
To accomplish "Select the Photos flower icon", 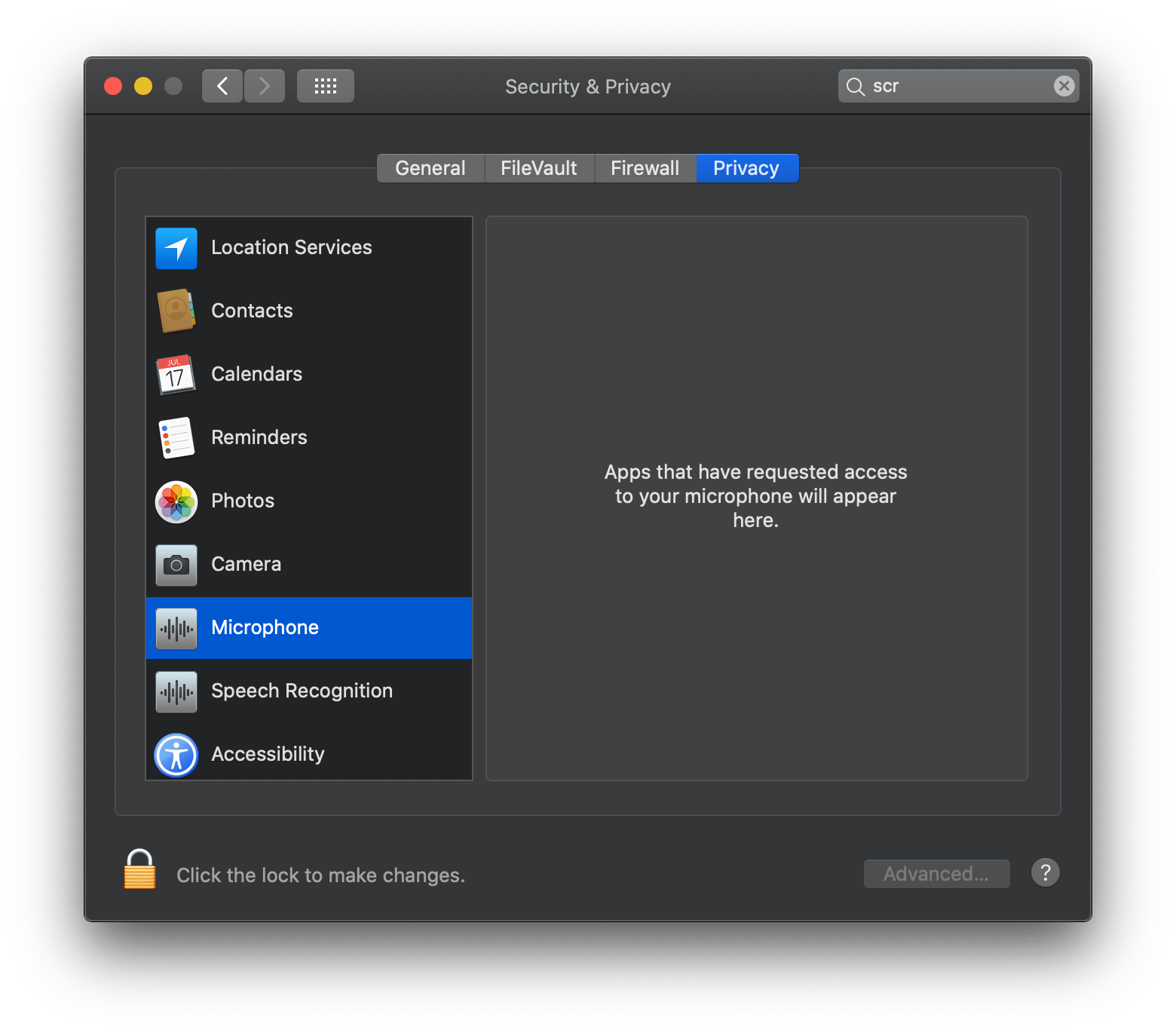I will [175, 501].
